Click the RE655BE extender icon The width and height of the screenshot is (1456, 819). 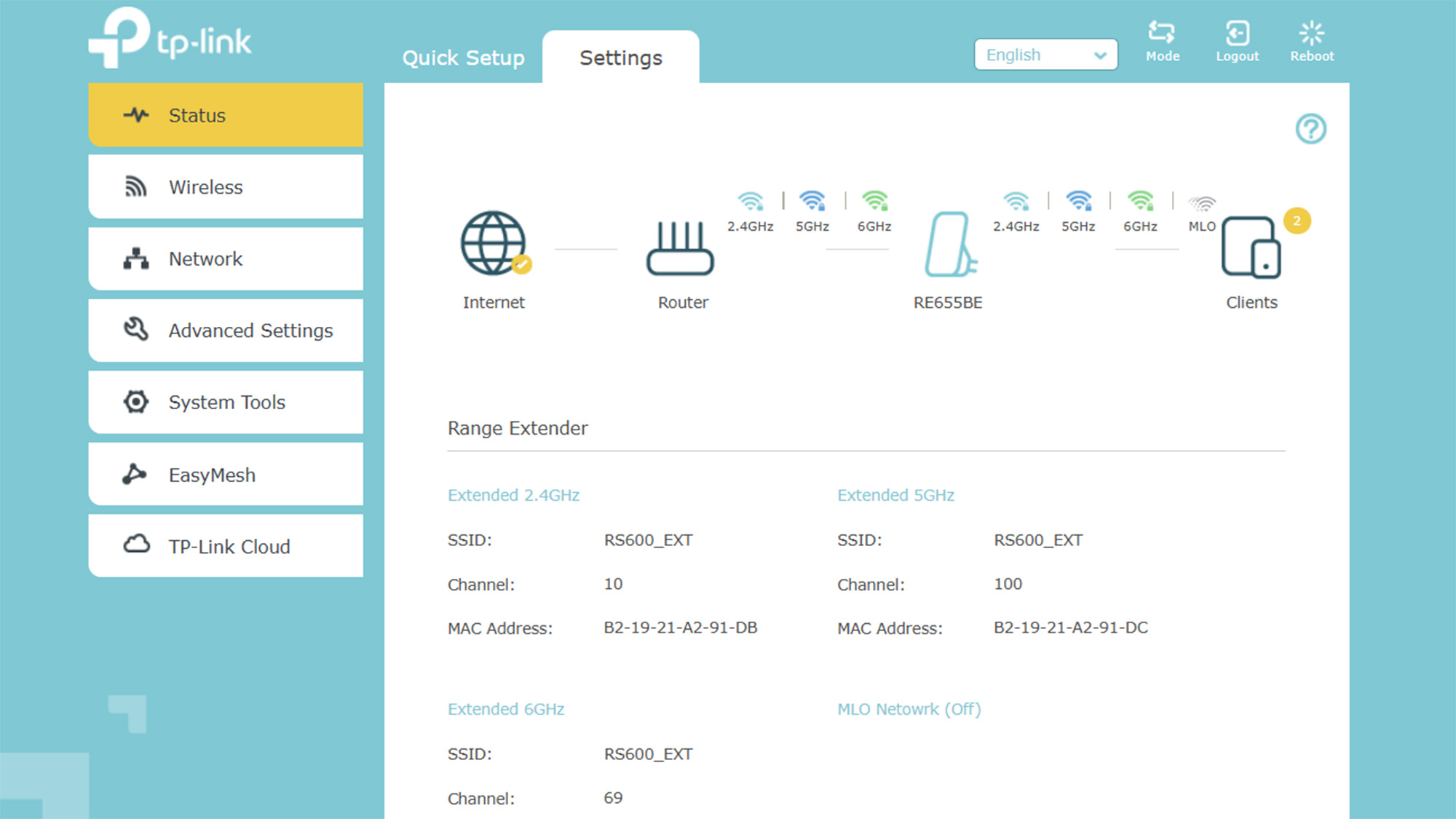[949, 245]
